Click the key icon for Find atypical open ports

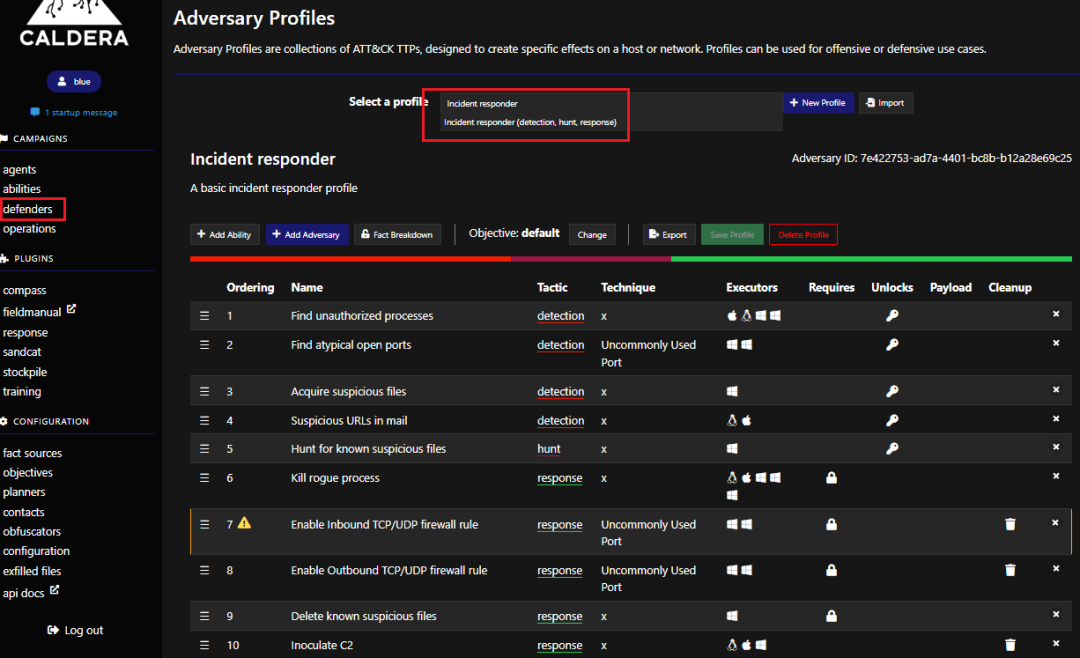(892, 345)
